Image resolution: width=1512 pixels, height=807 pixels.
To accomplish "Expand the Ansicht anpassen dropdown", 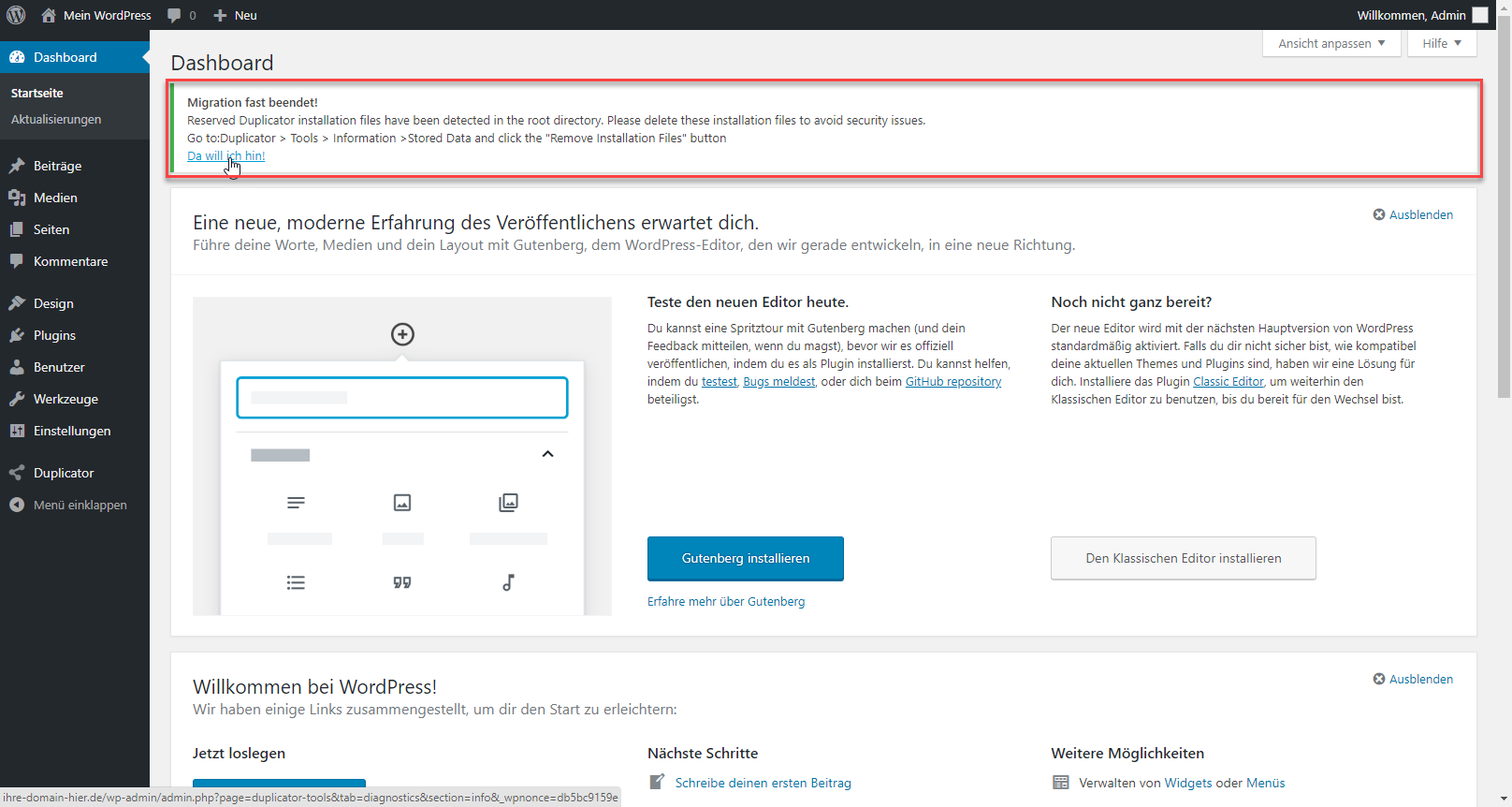I will pyautogui.click(x=1331, y=43).
